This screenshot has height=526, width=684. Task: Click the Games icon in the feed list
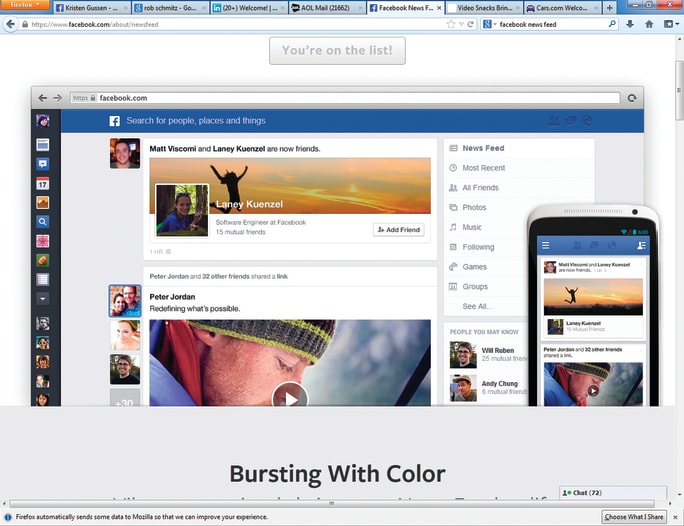(453, 267)
